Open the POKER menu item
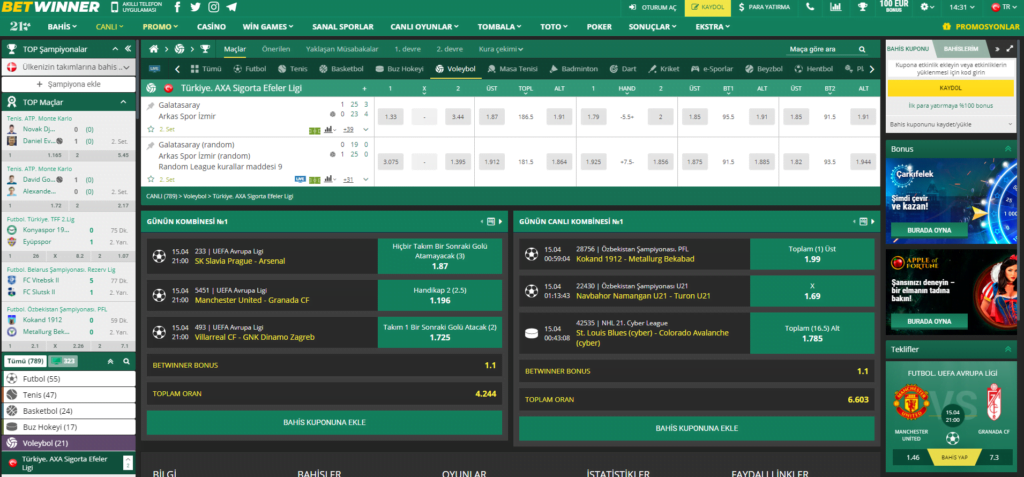The image size is (1024, 477). 599,27
